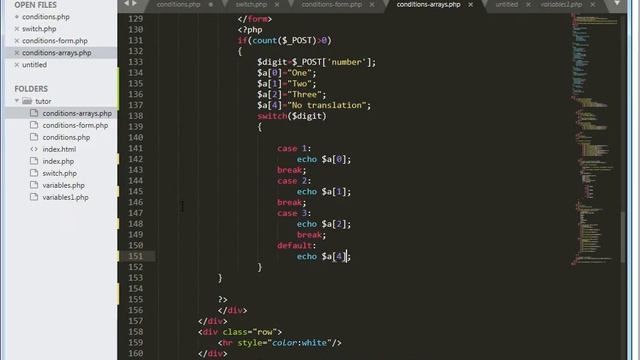Viewport: 640px width, 360px height.
Task: Open conditions.php from Open Files
Action: point(46,17)
